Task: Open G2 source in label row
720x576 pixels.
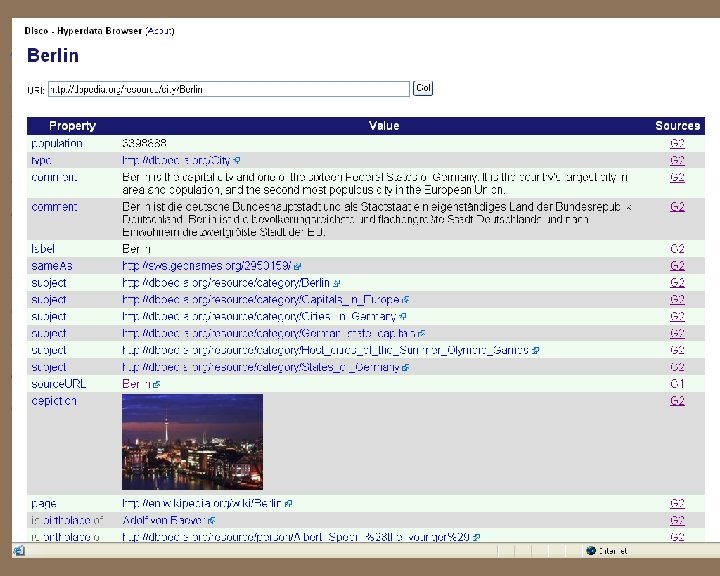Action: [x=677, y=249]
